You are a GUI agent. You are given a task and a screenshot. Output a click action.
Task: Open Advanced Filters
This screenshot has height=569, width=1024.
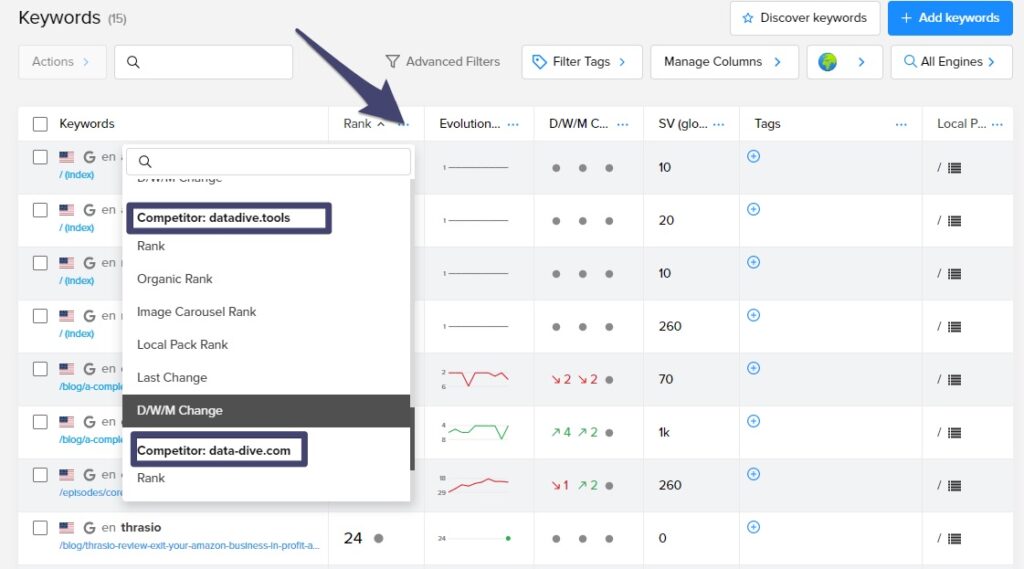pyautogui.click(x=442, y=61)
